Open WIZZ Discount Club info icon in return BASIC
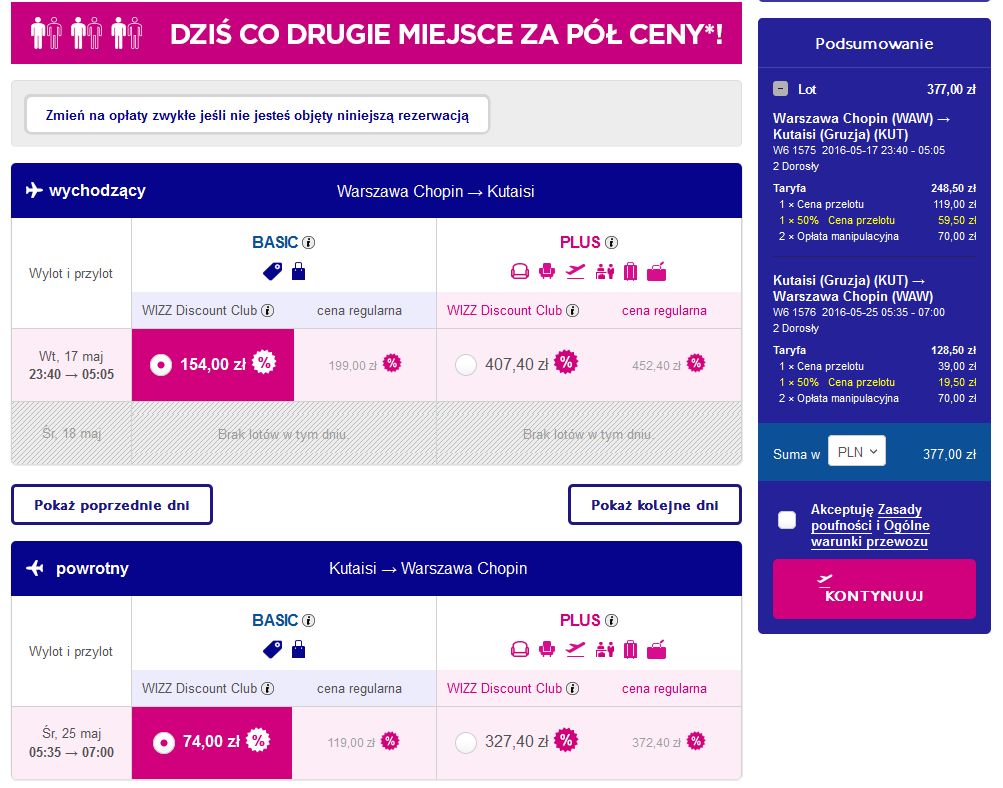Screen dimensions: 1003x788 click(268, 688)
